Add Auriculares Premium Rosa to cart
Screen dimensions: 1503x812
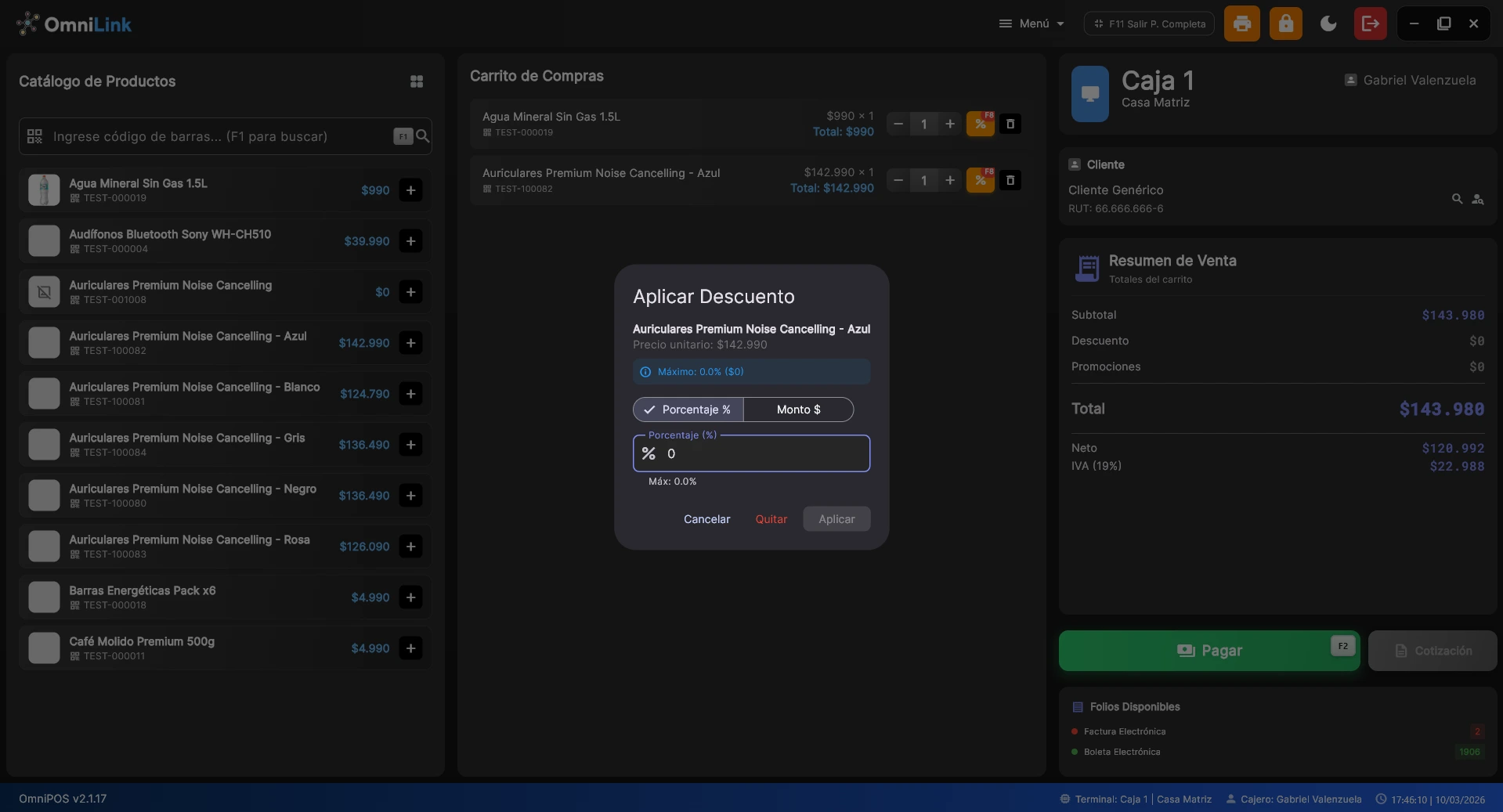pos(410,547)
